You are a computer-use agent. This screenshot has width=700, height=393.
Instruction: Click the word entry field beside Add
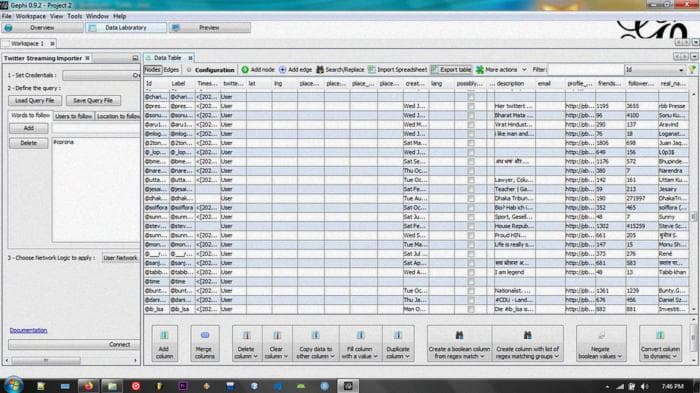(96, 128)
